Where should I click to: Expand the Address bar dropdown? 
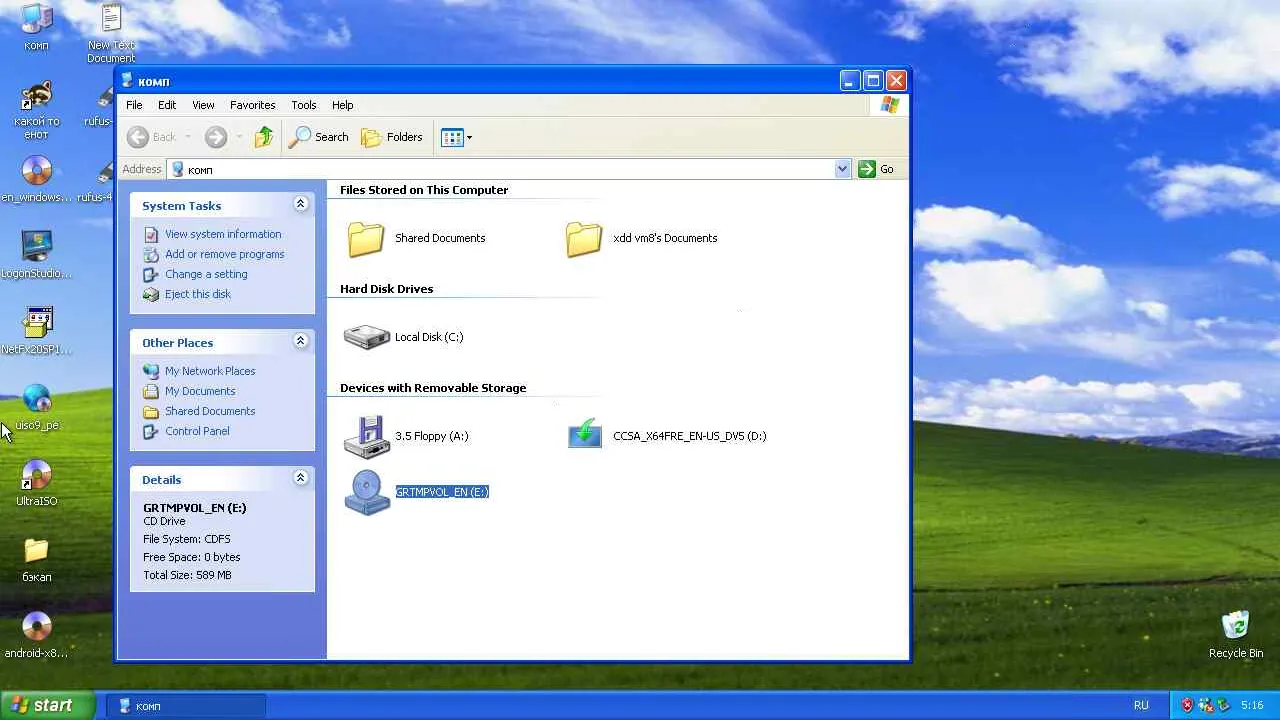(842, 169)
